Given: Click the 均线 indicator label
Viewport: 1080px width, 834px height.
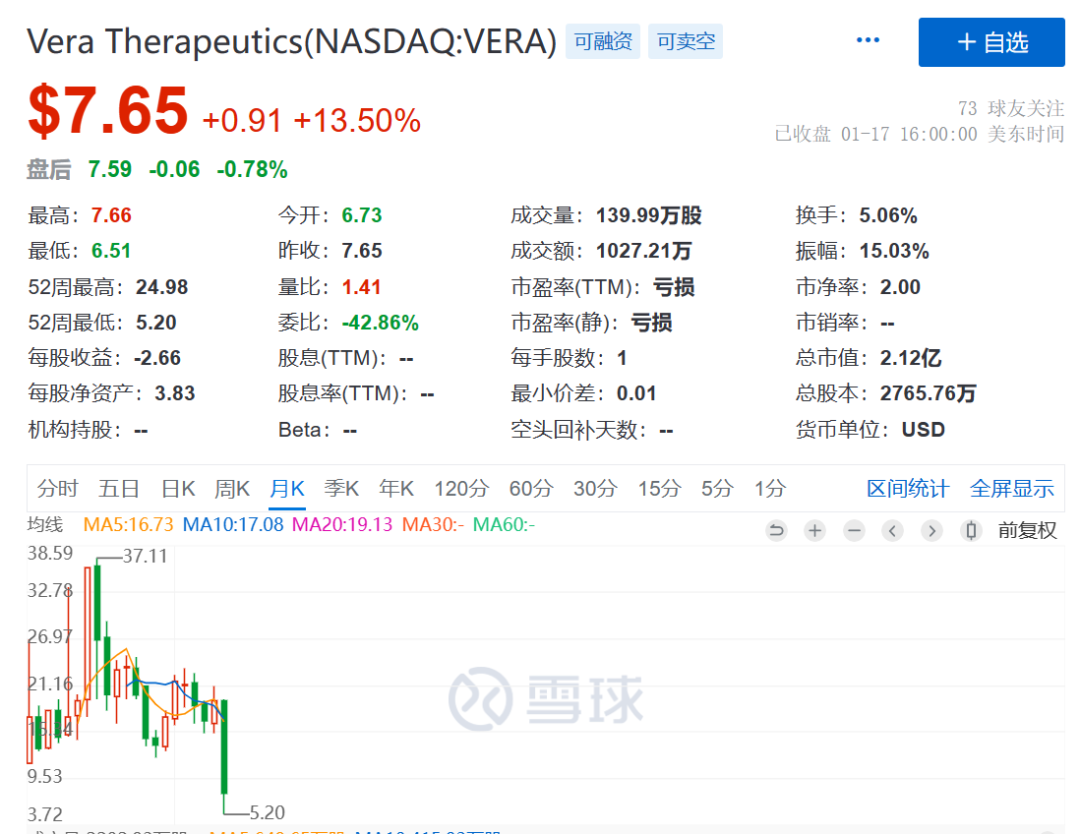Looking at the screenshot, I should (x=45, y=525).
